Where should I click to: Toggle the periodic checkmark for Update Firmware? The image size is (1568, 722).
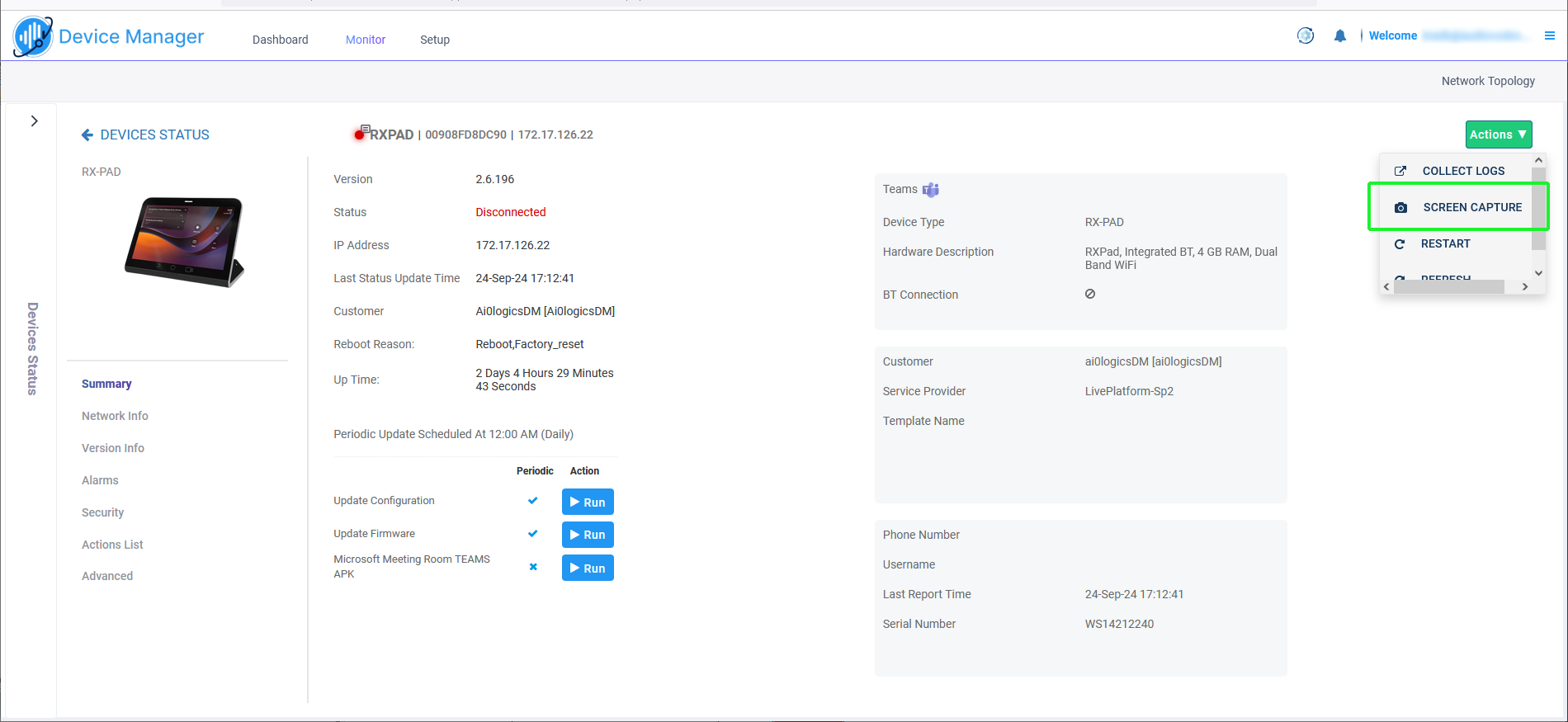tap(533, 534)
